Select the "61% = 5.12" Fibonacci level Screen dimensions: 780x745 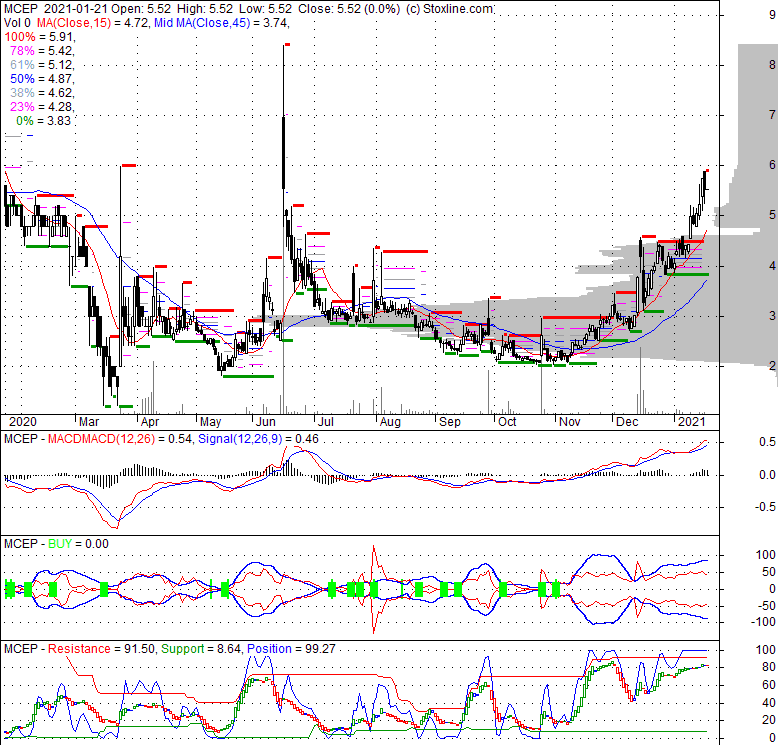[42, 65]
